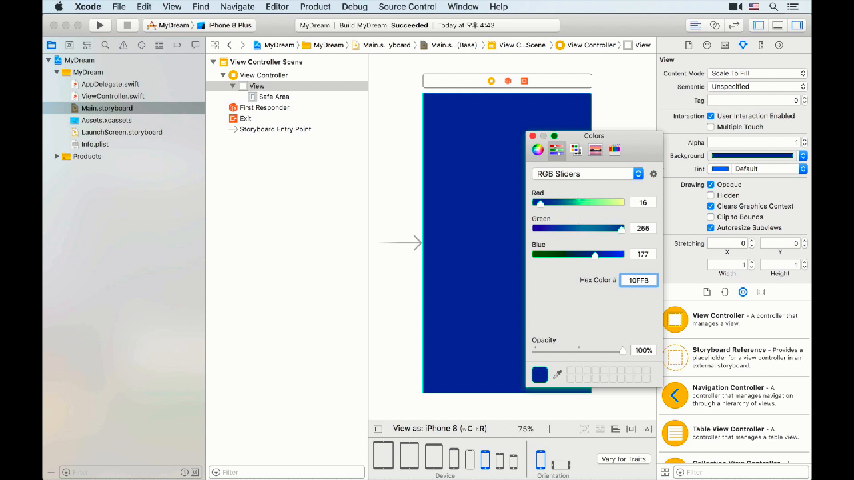Image resolution: width=854 pixels, height=480 pixels.
Task: Open the Product menu
Action: coord(315,7)
